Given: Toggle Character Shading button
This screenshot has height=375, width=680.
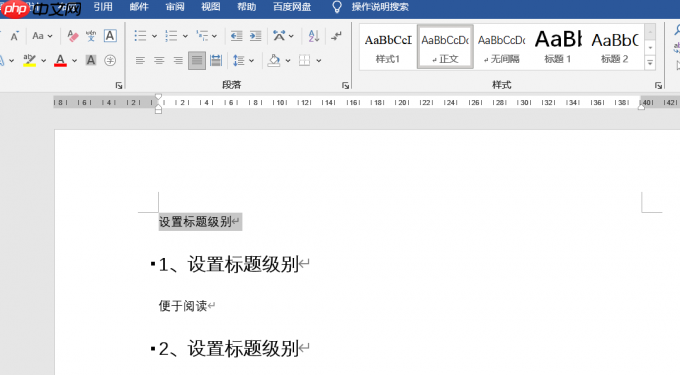Looking at the screenshot, I should point(91,60).
